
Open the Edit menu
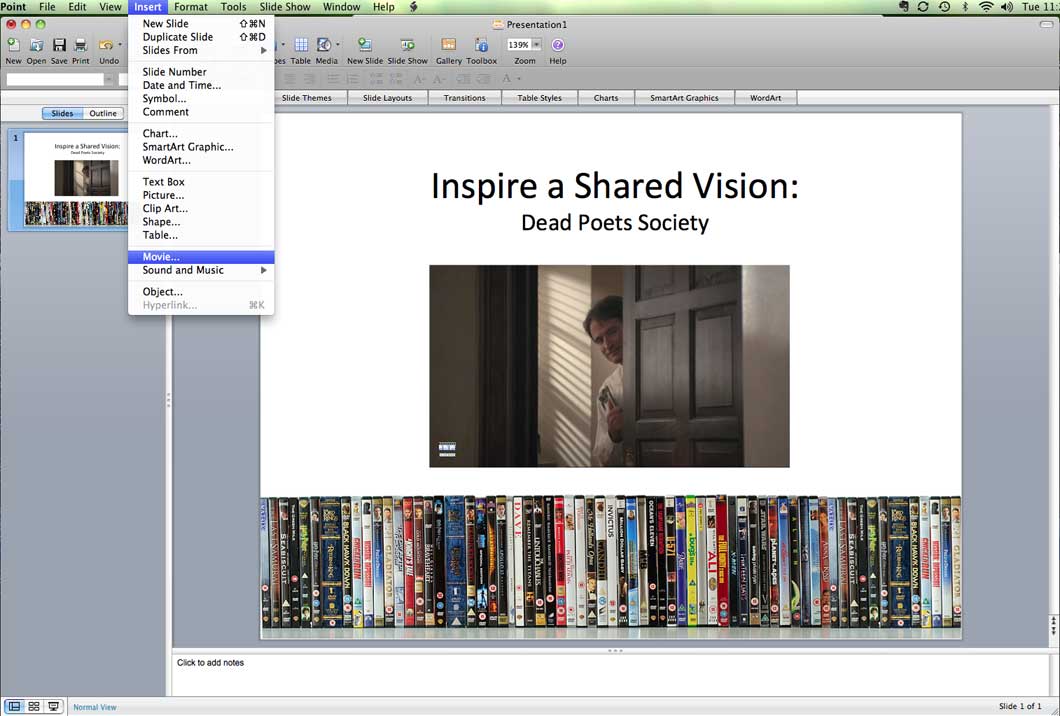point(78,7)
